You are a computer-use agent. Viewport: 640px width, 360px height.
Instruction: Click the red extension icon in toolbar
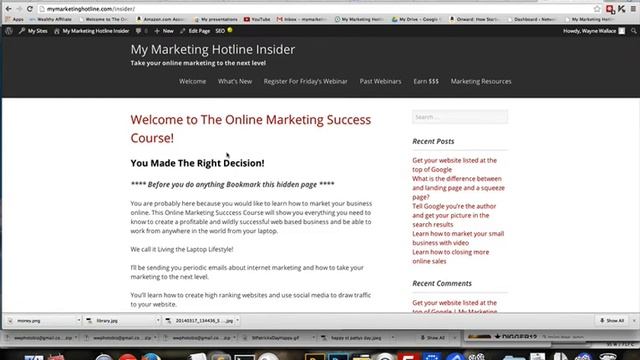[x=610, y=9]
